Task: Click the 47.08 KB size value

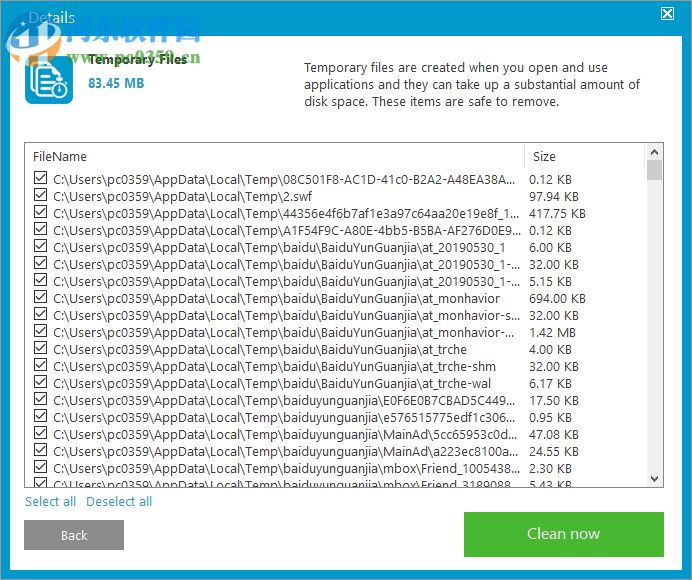Action: 554,435
